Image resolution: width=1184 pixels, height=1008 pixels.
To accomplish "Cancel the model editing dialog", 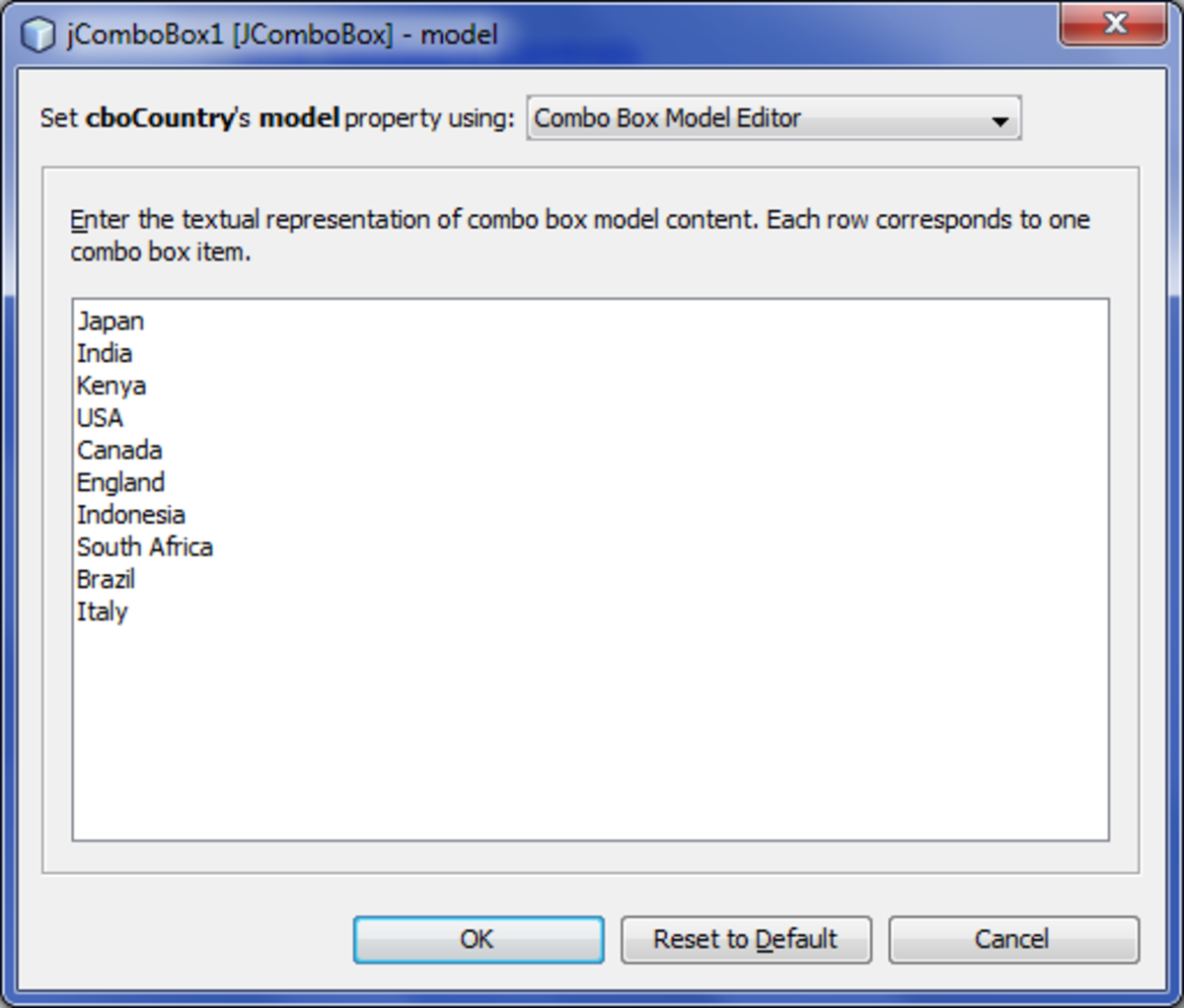I will coord(1013,939).
